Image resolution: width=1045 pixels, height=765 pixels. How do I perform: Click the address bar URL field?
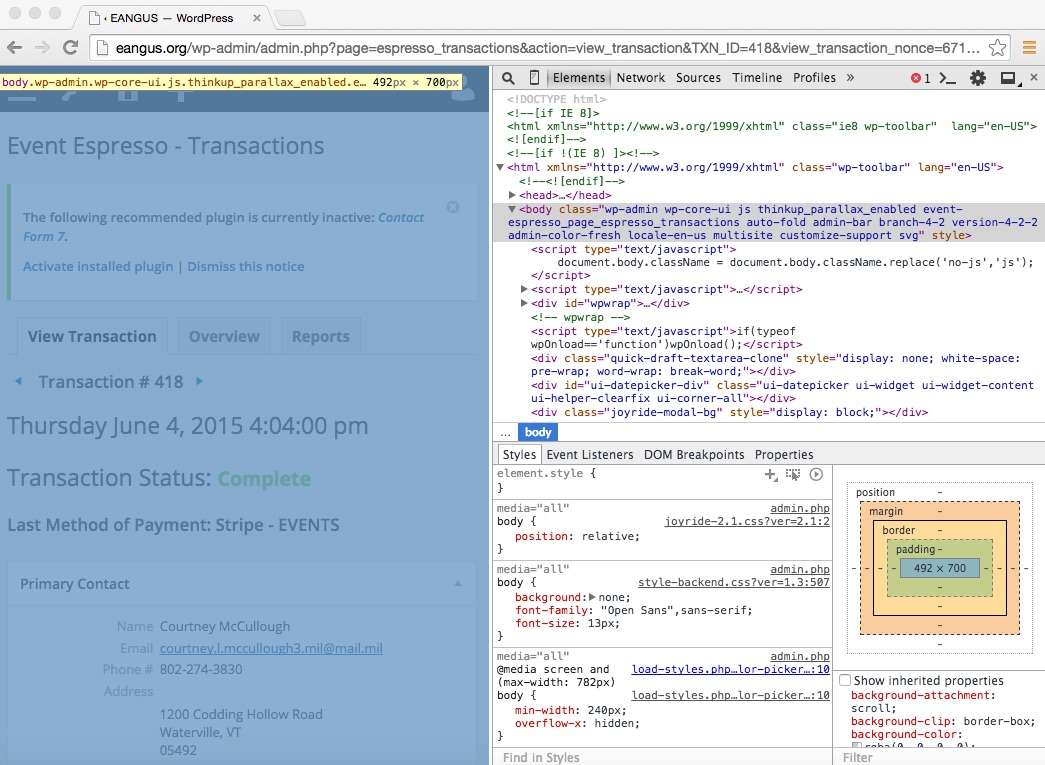(547, 48)
